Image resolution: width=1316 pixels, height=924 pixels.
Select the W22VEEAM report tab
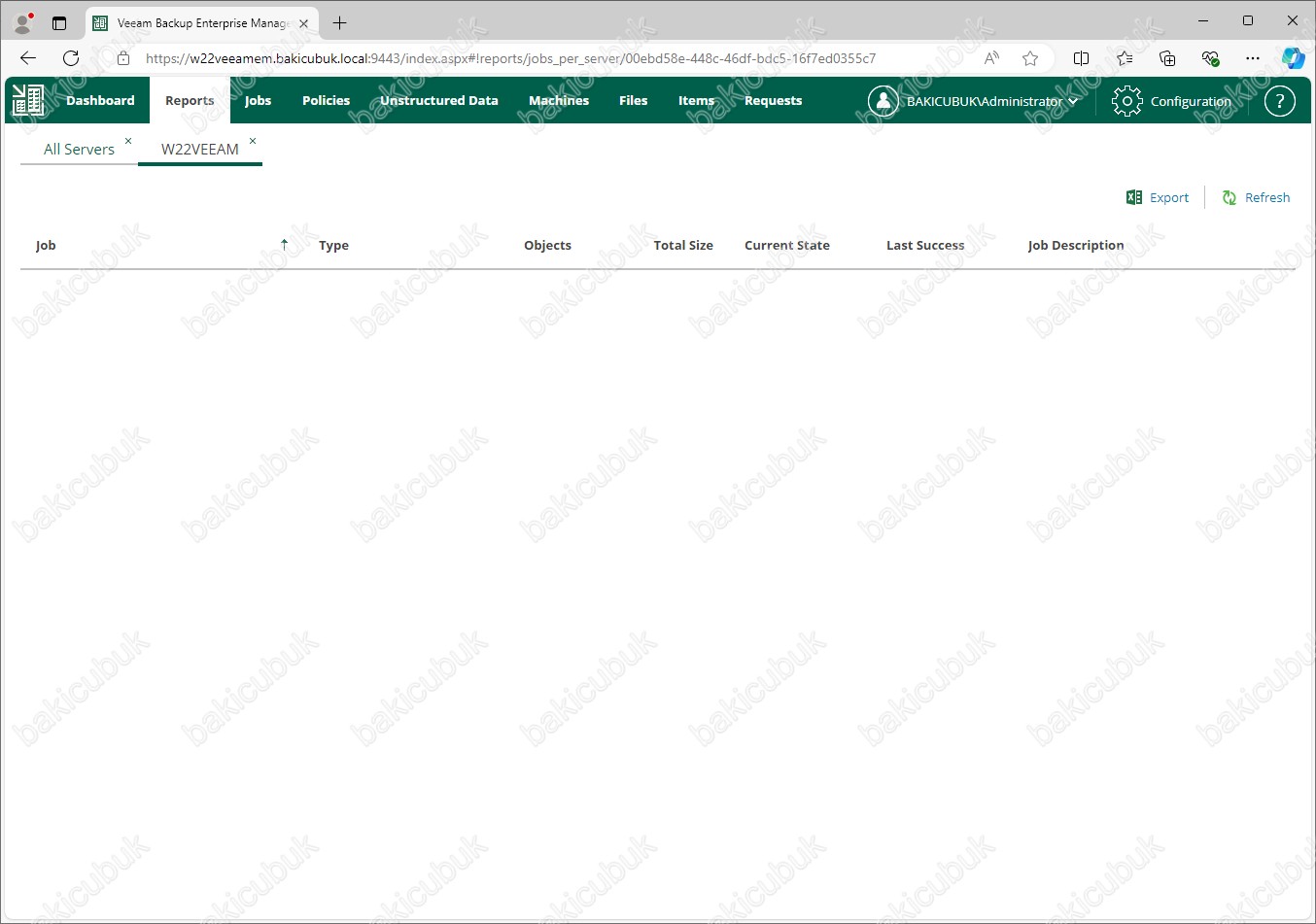click(199, 149)
